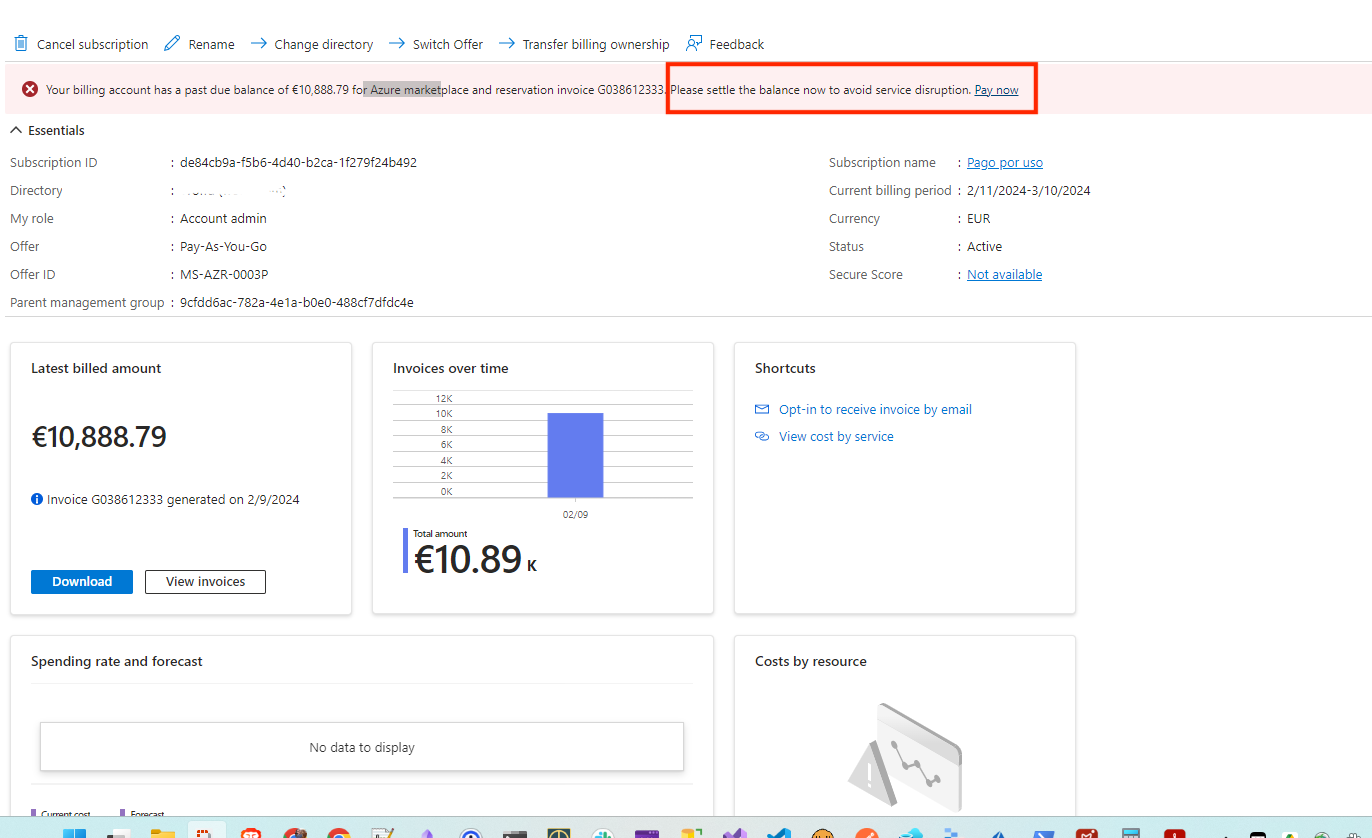Open the View invoices button

[x=205, y=581]
